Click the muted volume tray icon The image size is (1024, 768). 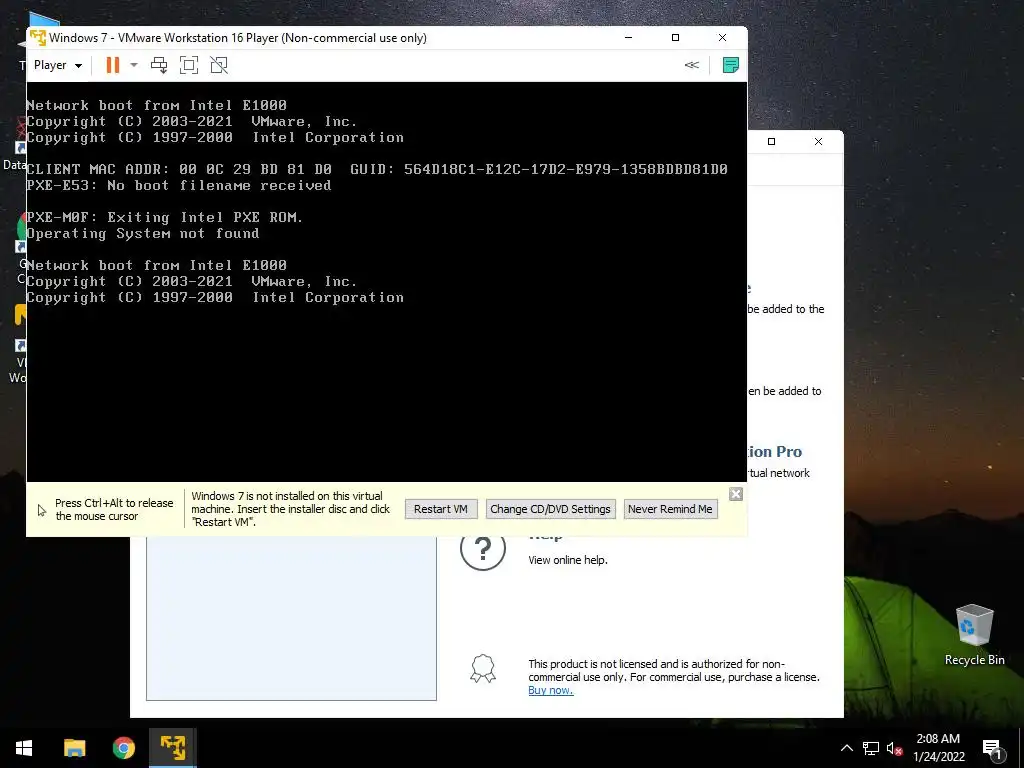pos(894,748)
